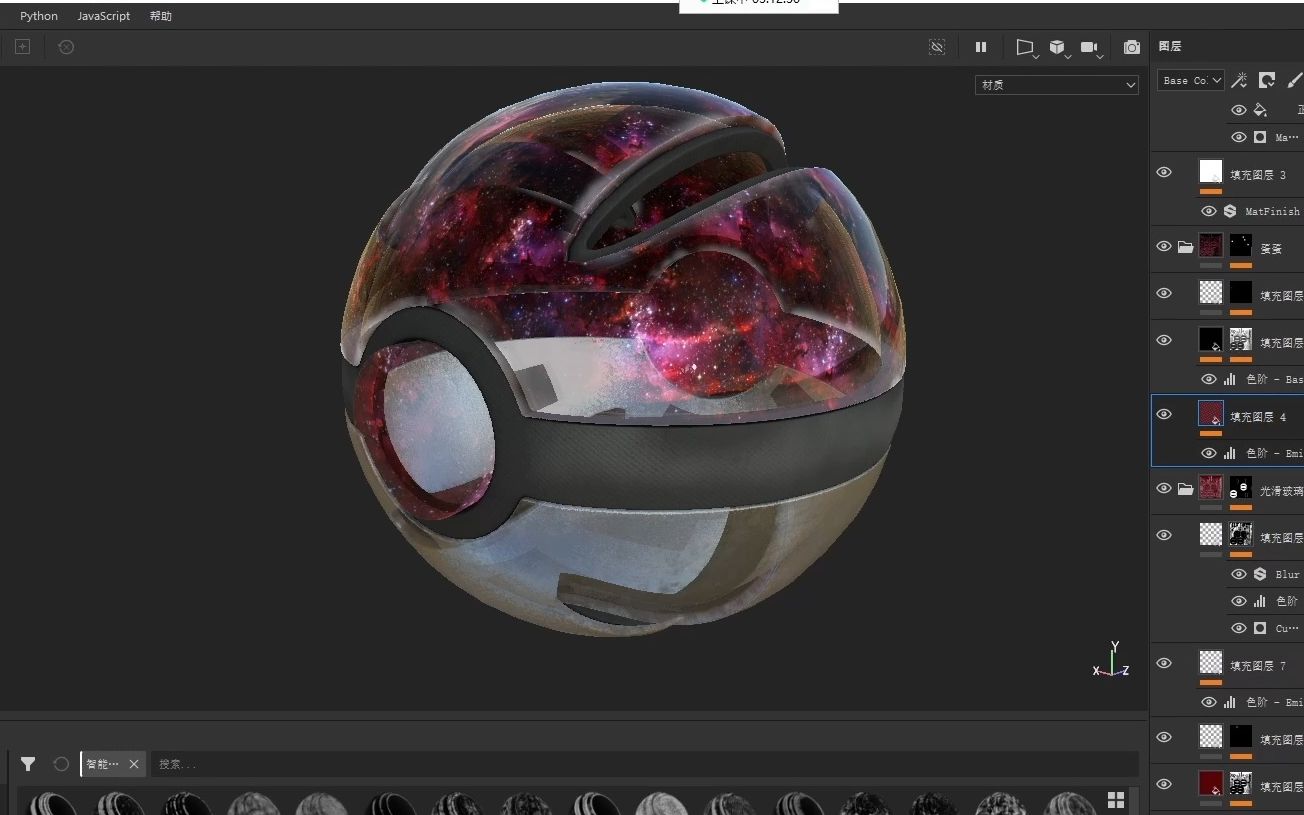Select the red thumbnail of 填充图层 4
Screen dimensions: 1304x815
[1211, 413]
